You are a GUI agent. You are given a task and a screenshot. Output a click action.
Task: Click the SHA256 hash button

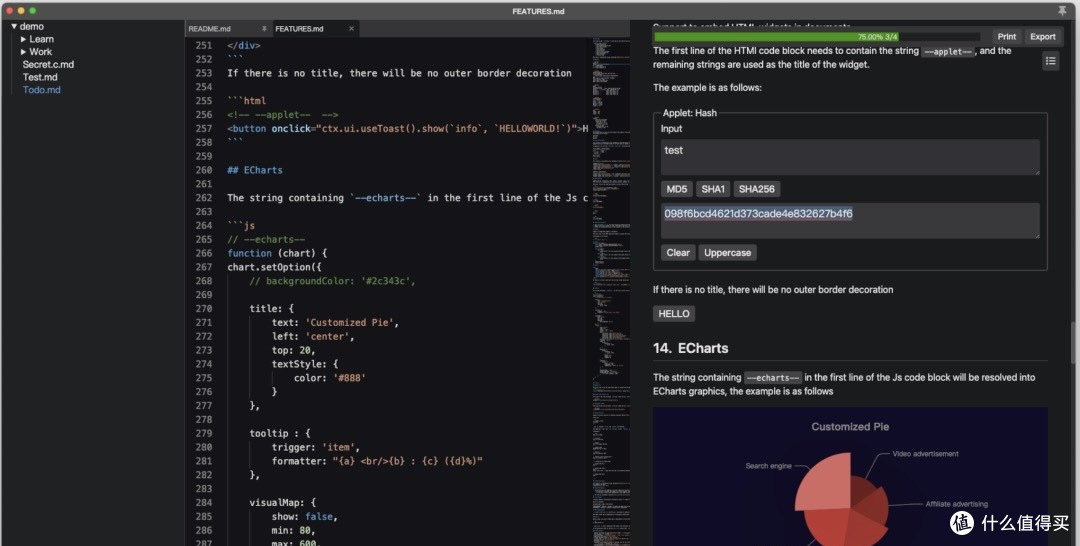[756, 189]
